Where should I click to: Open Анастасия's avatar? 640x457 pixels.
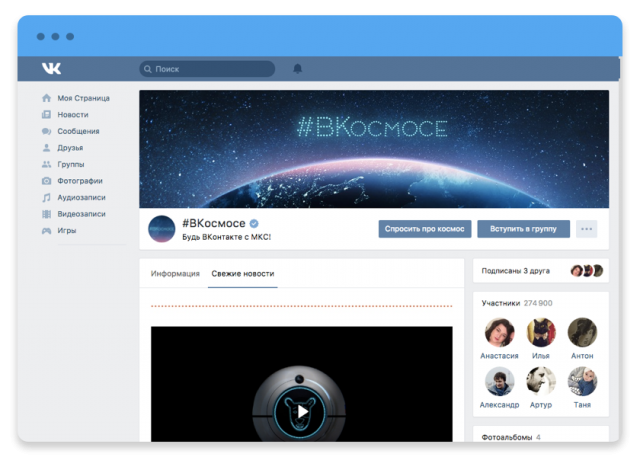coord(499,332)
